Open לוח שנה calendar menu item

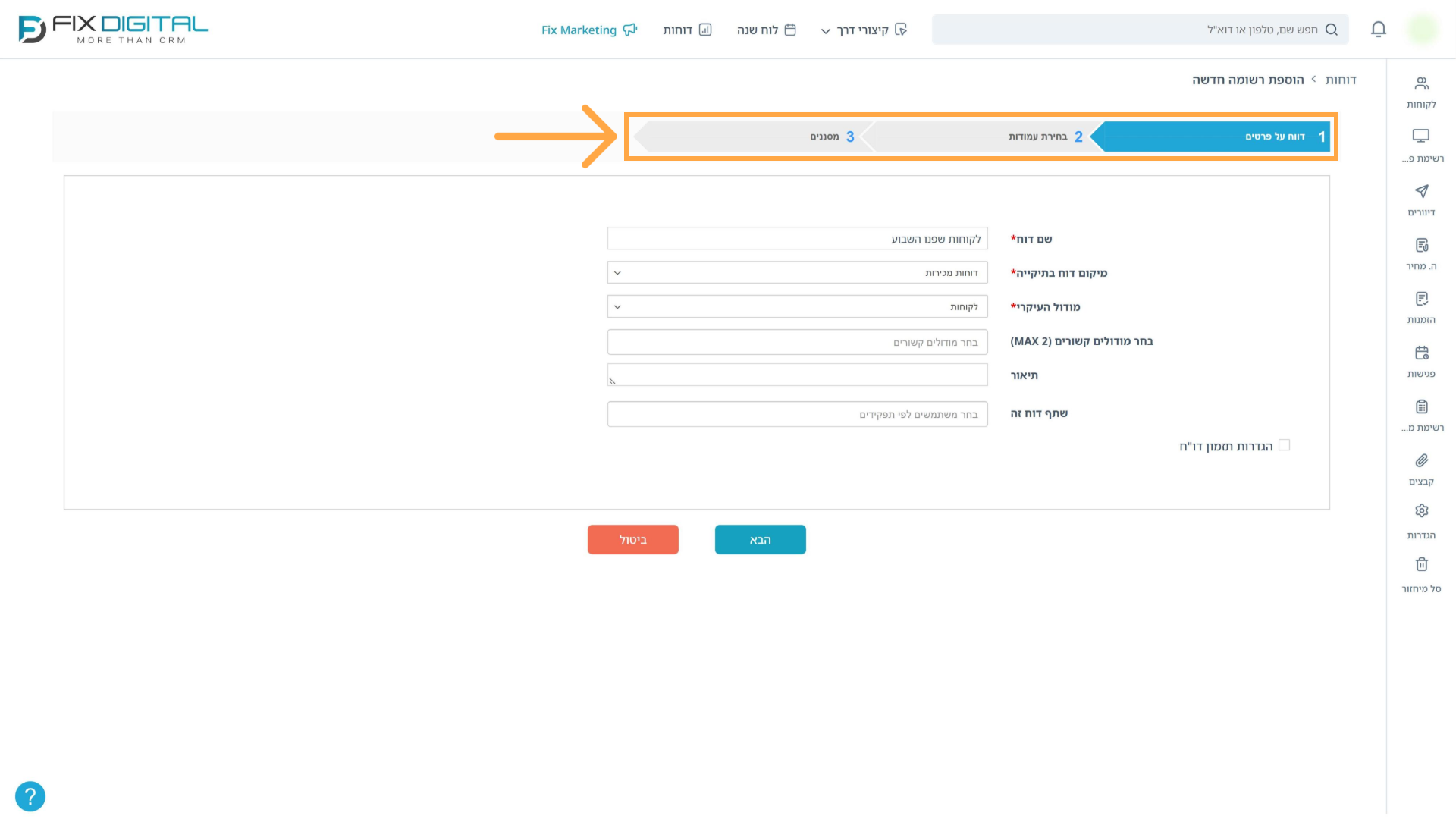click(x=766, y=30)
